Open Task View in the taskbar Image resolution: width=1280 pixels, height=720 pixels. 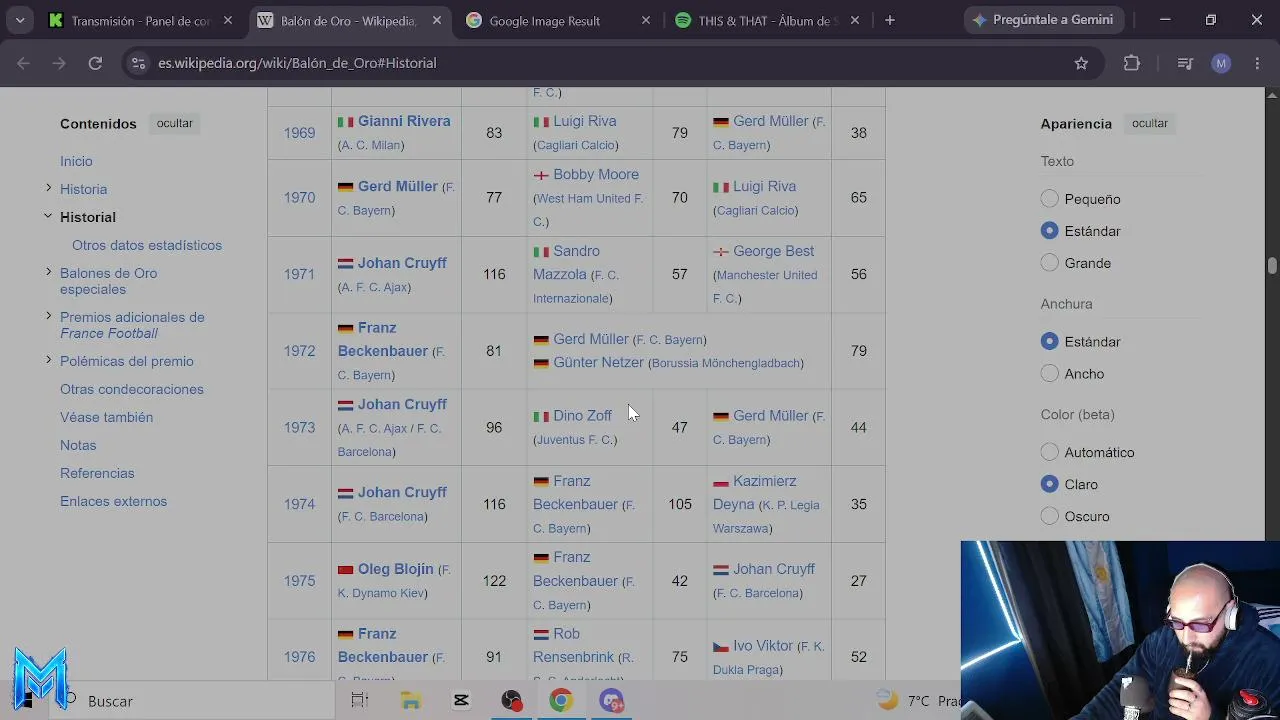[x=360, y=701]
